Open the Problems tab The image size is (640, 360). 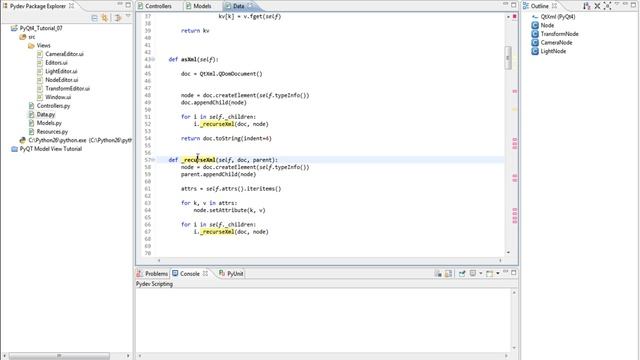tap(152, 273)
